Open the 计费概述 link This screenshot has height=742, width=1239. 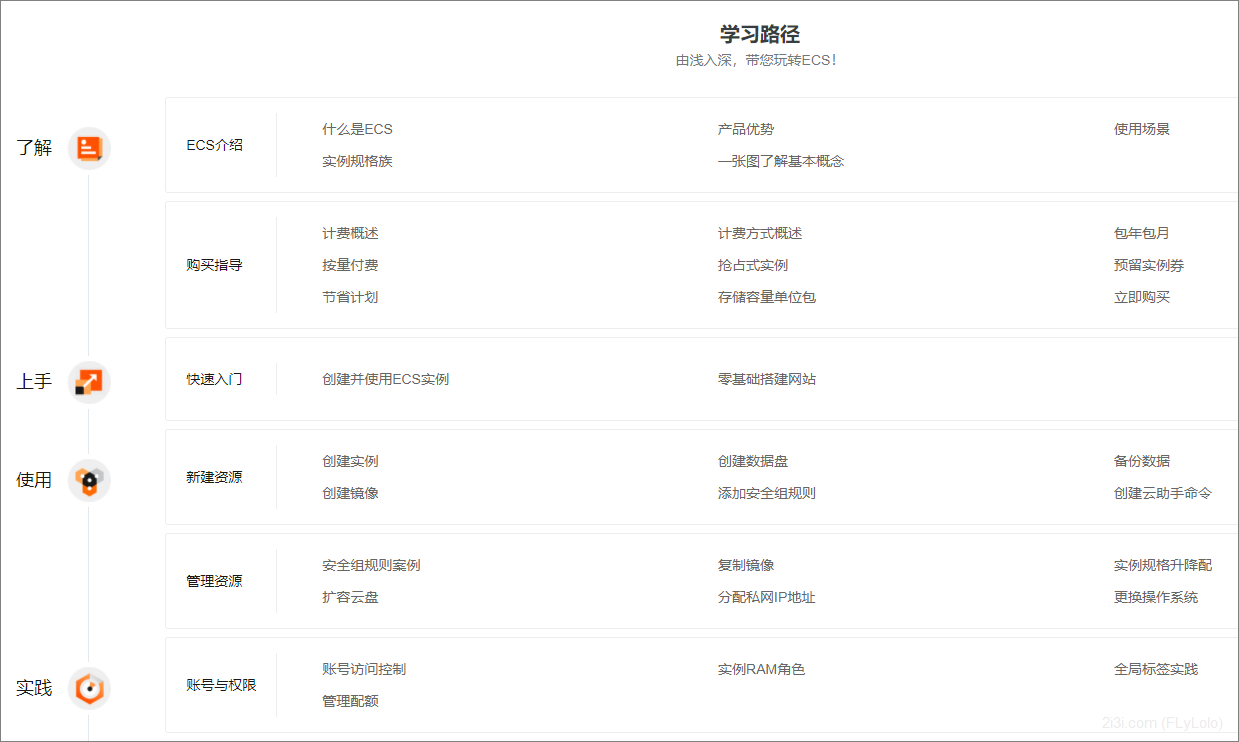click(350, 233)
